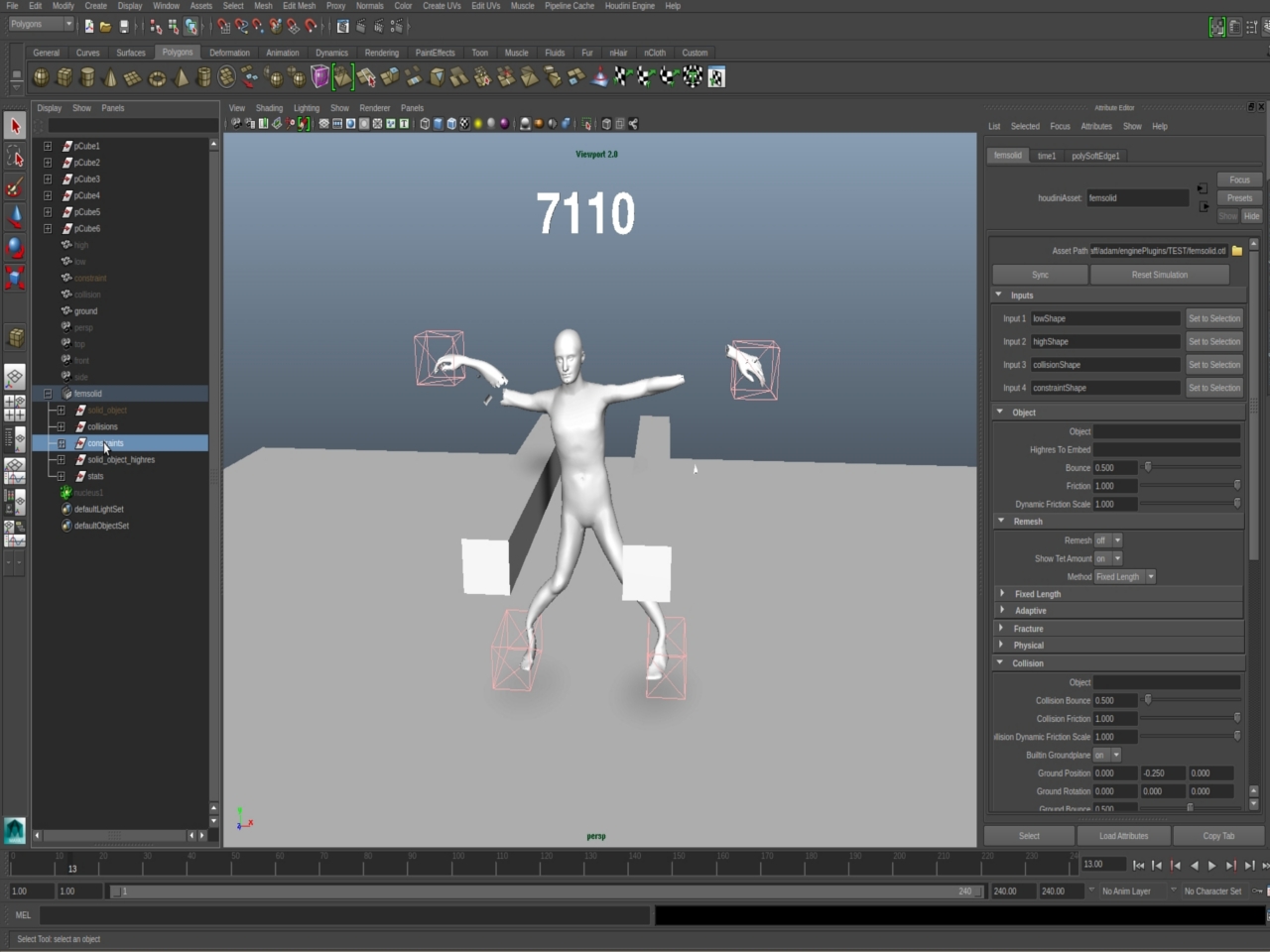
Task: Click Set to Selection for Input 1
Action: [x=1213, y=318]
